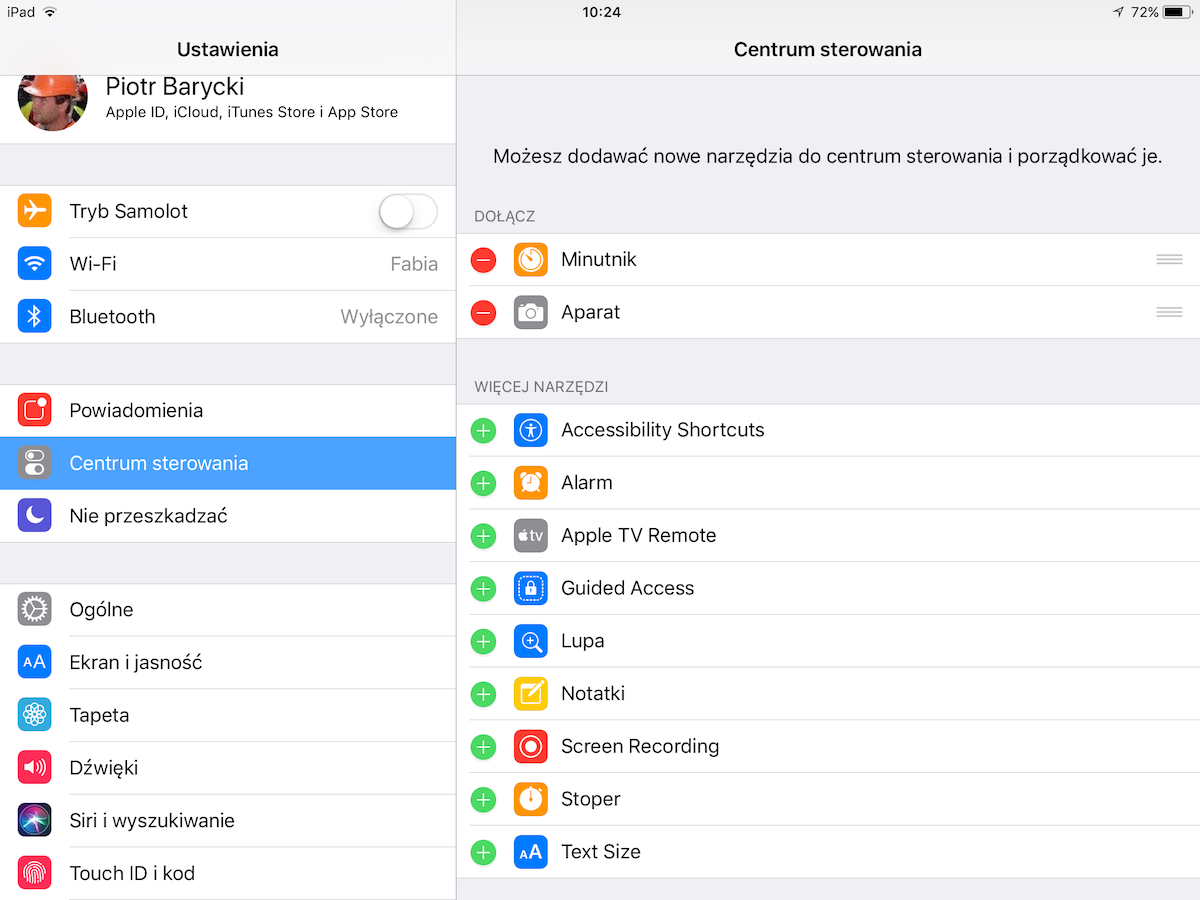Open Wi-Fi settings showing Fabia
Image resolution: width=1200 pixels, height=900 pixels.
click(228, 264)
